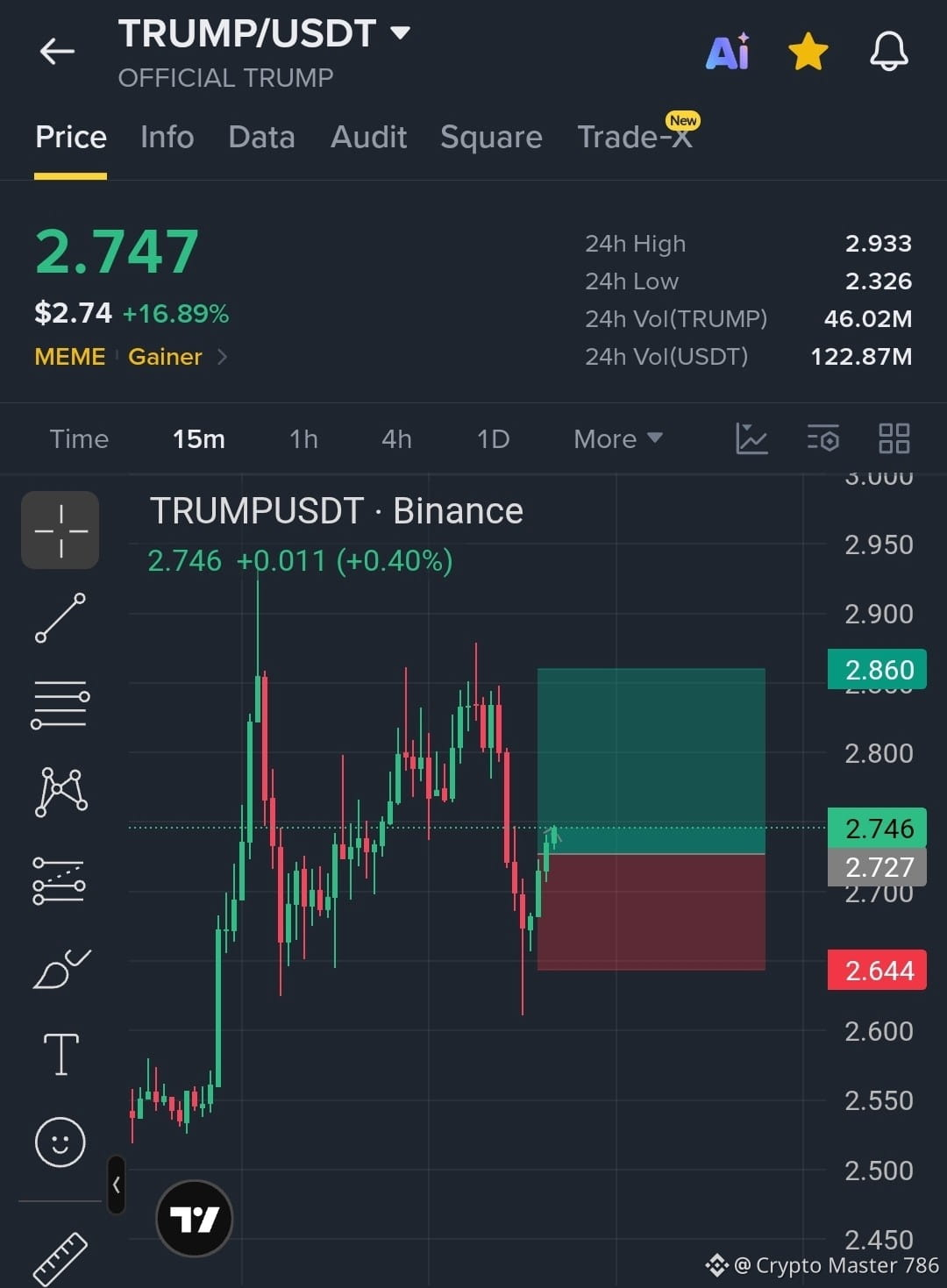
Task: Open chart indicators icon
Action: point(751,438)
